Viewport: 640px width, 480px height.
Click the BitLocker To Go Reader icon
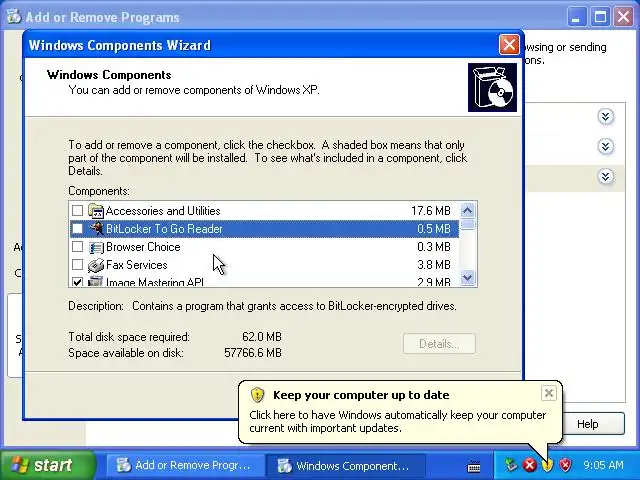(96, 229)
